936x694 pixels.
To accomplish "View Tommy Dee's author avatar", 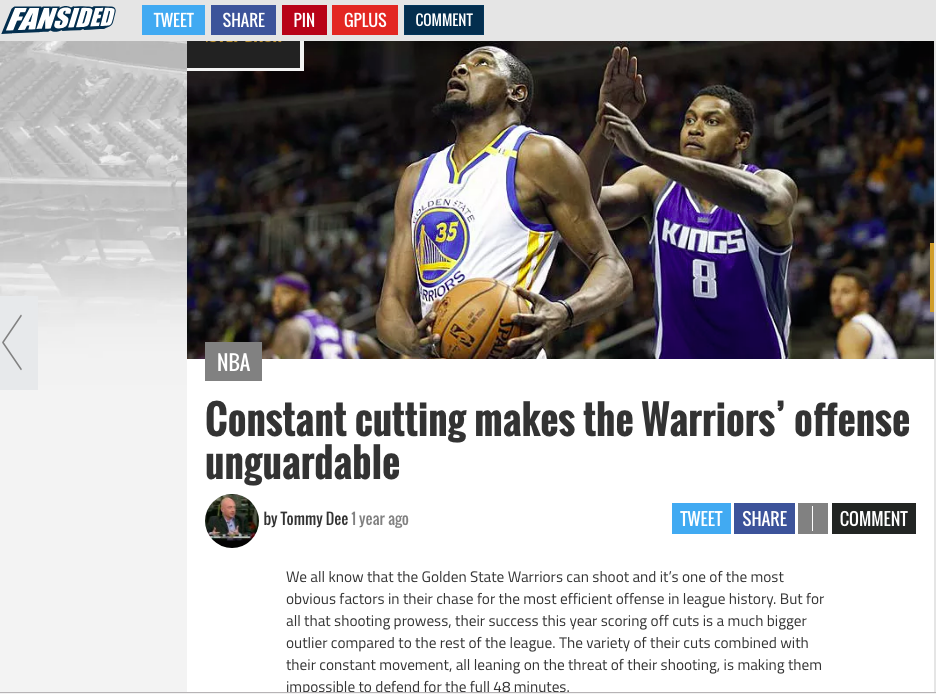I will coord(232,520).
